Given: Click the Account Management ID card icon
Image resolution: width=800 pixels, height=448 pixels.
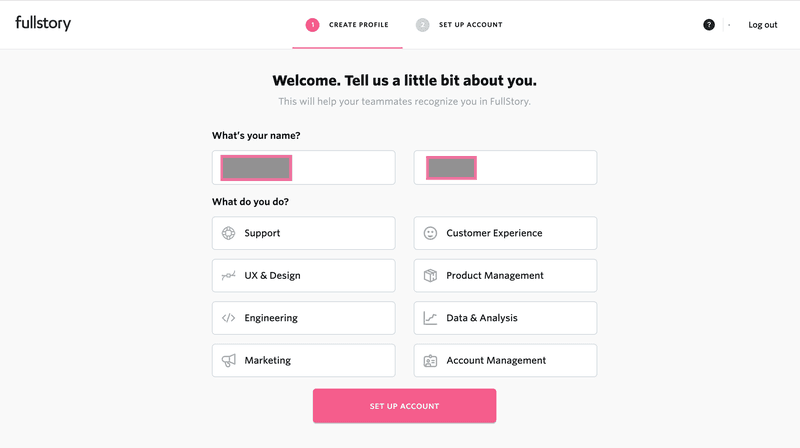Looking at the screenshot, I should click(x=430, y=361).
